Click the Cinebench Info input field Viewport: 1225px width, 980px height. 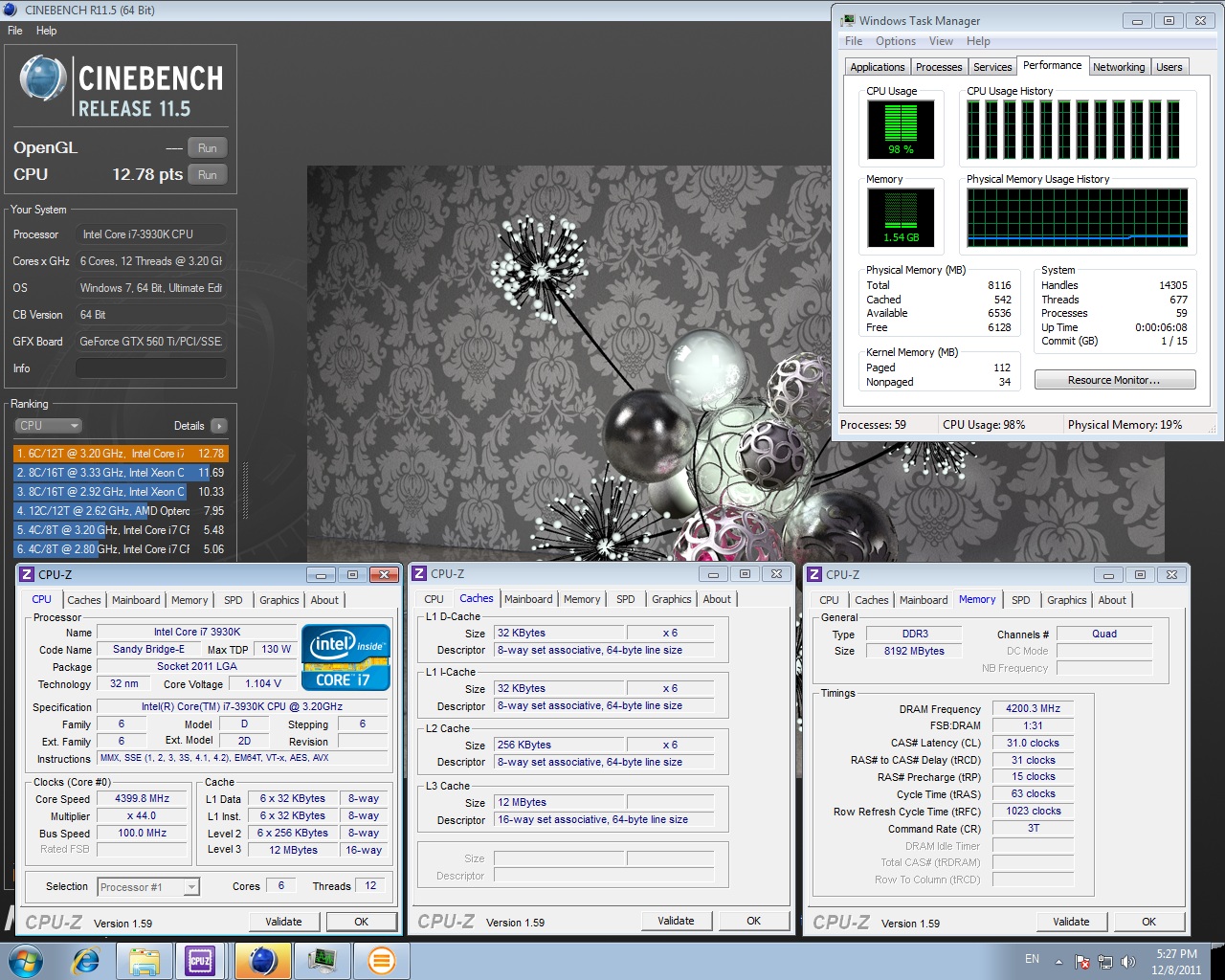(151, 368)
